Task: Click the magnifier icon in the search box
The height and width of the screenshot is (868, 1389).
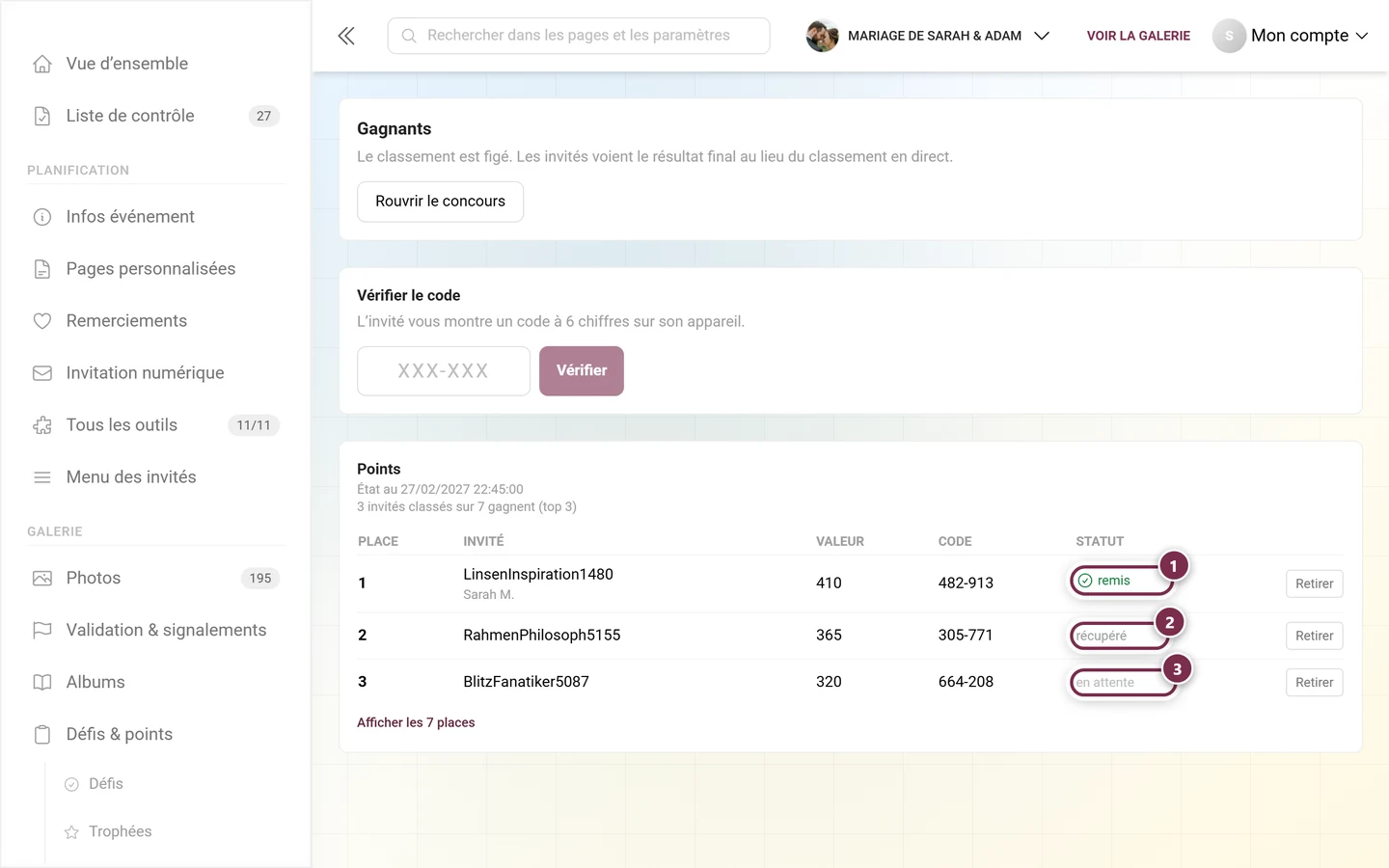Action: (x=409, y=36)
